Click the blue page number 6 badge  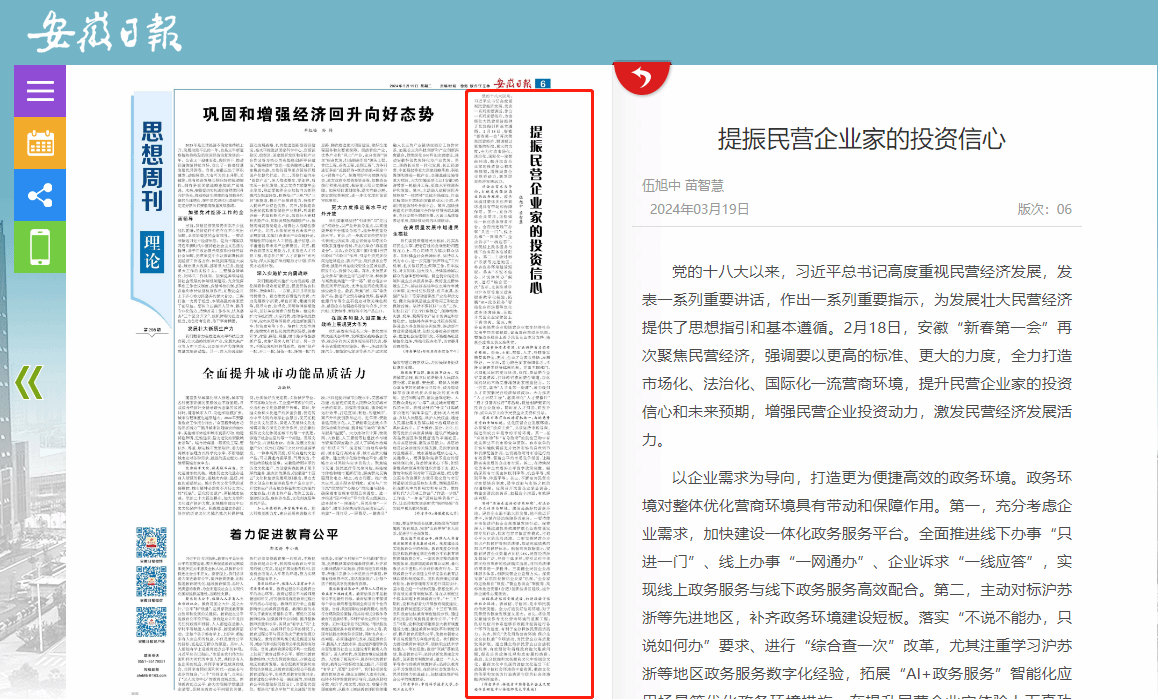click(x=541, y=84)
